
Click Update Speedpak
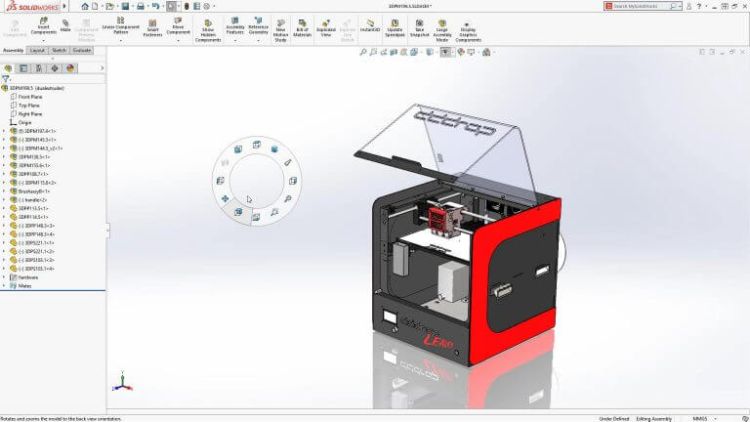click(x=395, y=28)
